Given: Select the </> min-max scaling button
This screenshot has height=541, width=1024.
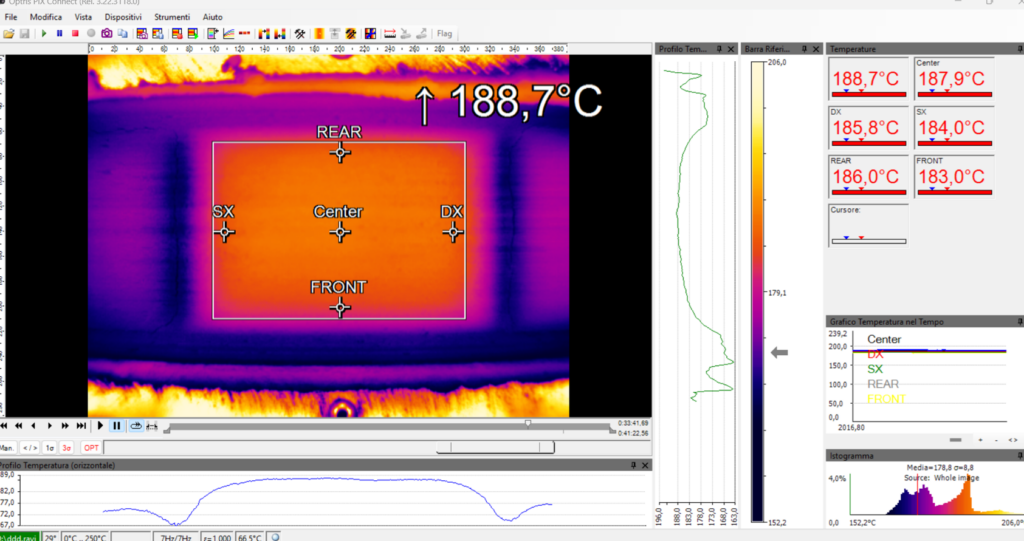Looking at the screenshot, I should click(30, 448).
